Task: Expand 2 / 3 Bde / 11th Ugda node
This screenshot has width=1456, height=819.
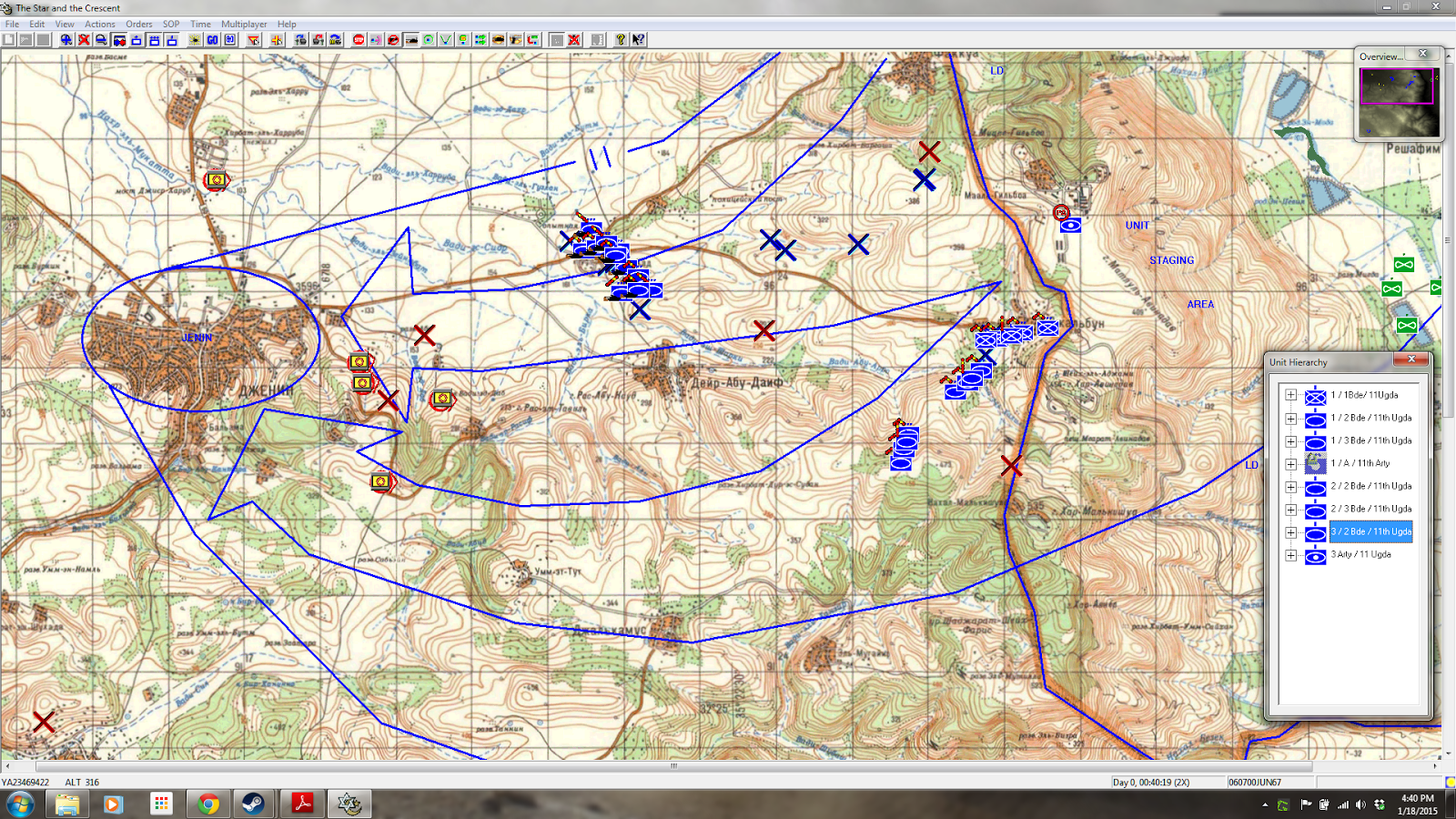Action: click(x=1290, y=510)
